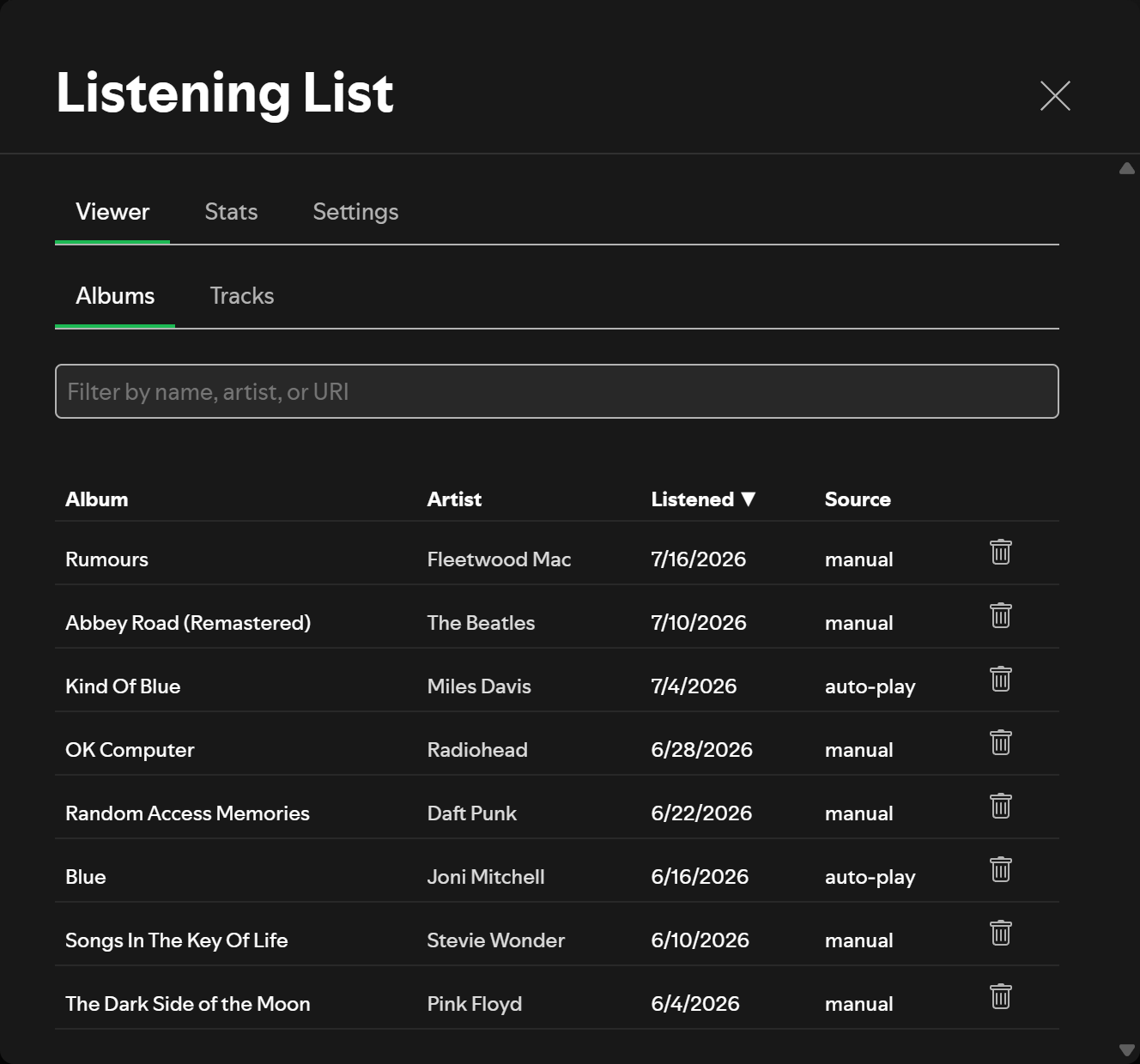Click the scrollbar up arrow
1140x1064 pixels.
(x=1127, y=168)
